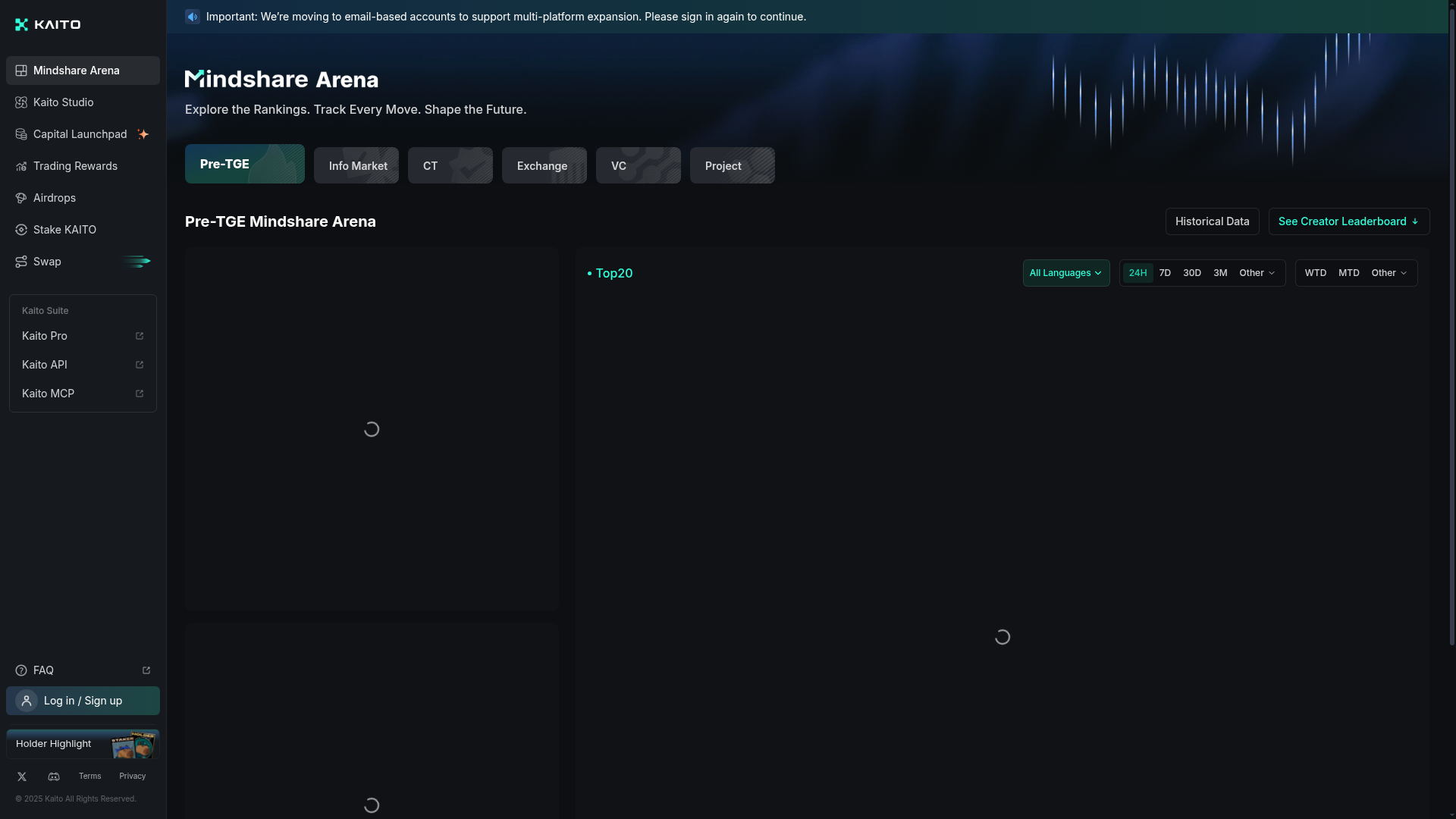
Task: Click the down arrow on See Creator Leaderboard
Action: click(1415, 221)
